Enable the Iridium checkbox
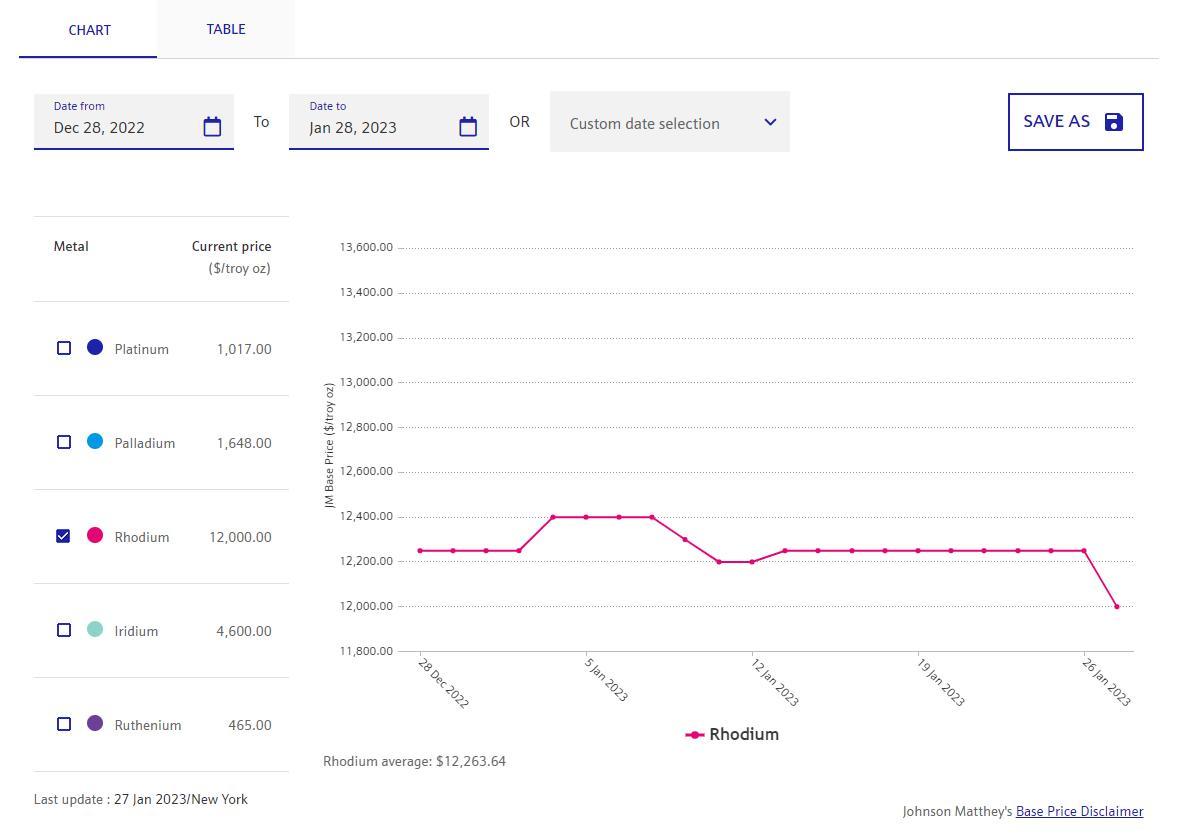This screenshot has width=1183, height=837. coord(64,630)
